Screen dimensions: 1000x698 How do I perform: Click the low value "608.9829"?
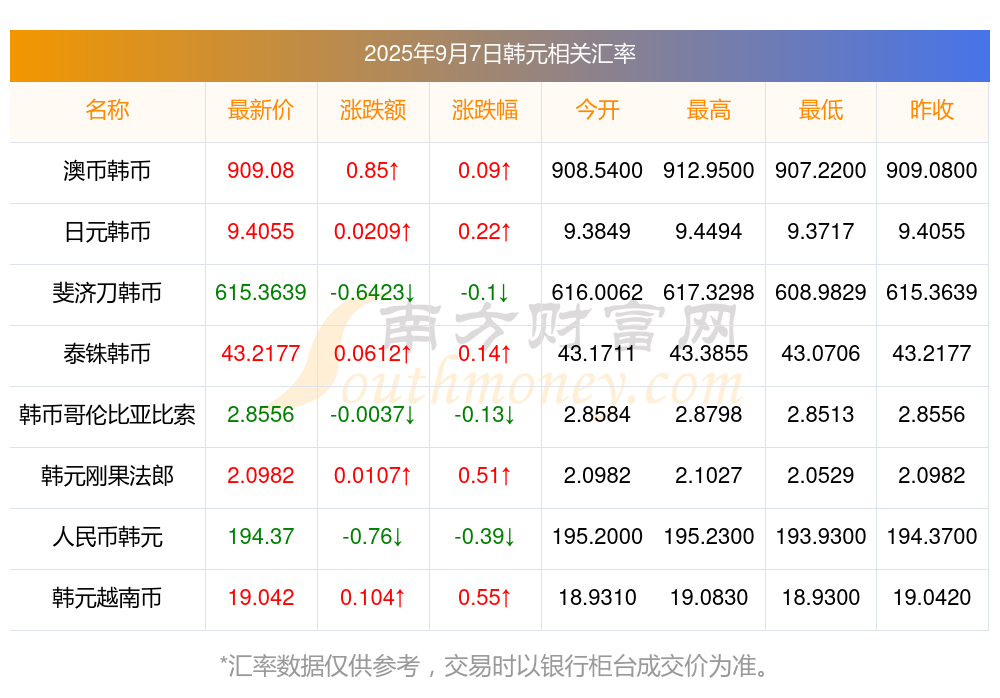(821, 293)
